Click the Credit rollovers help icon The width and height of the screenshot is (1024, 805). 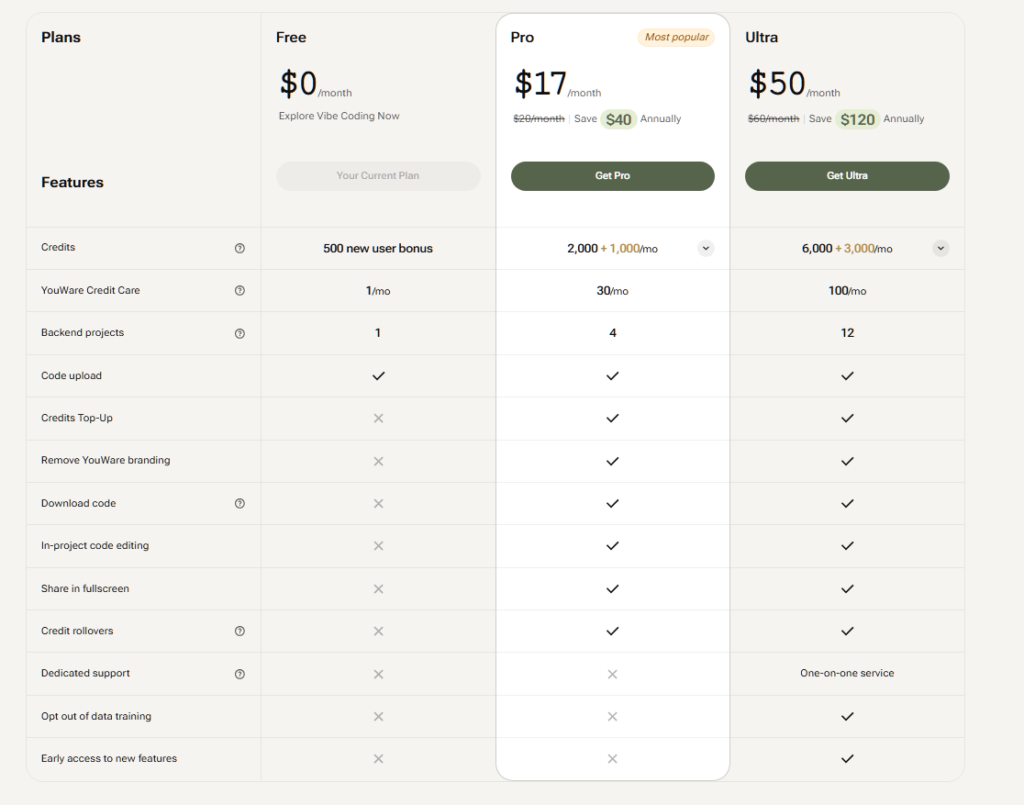point(239,631)
